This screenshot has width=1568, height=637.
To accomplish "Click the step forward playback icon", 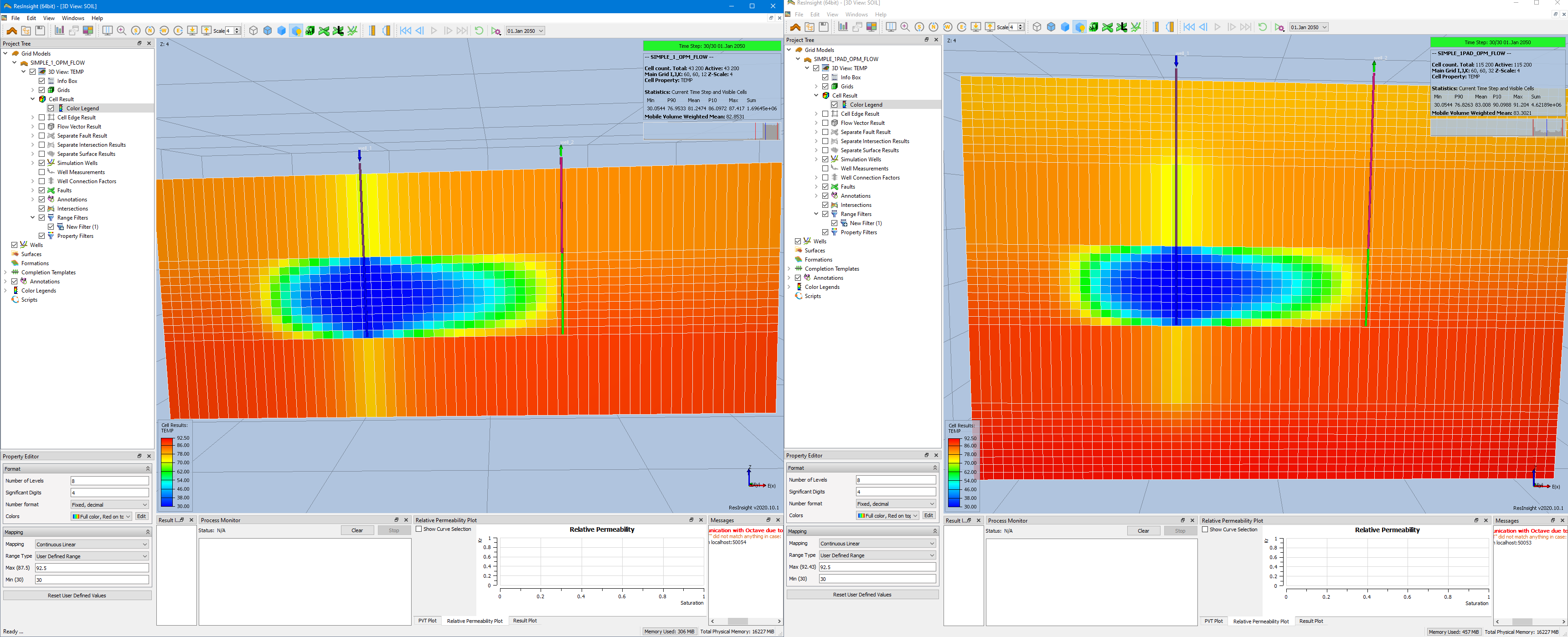I will pyautogui.click(x=448, y=31).
